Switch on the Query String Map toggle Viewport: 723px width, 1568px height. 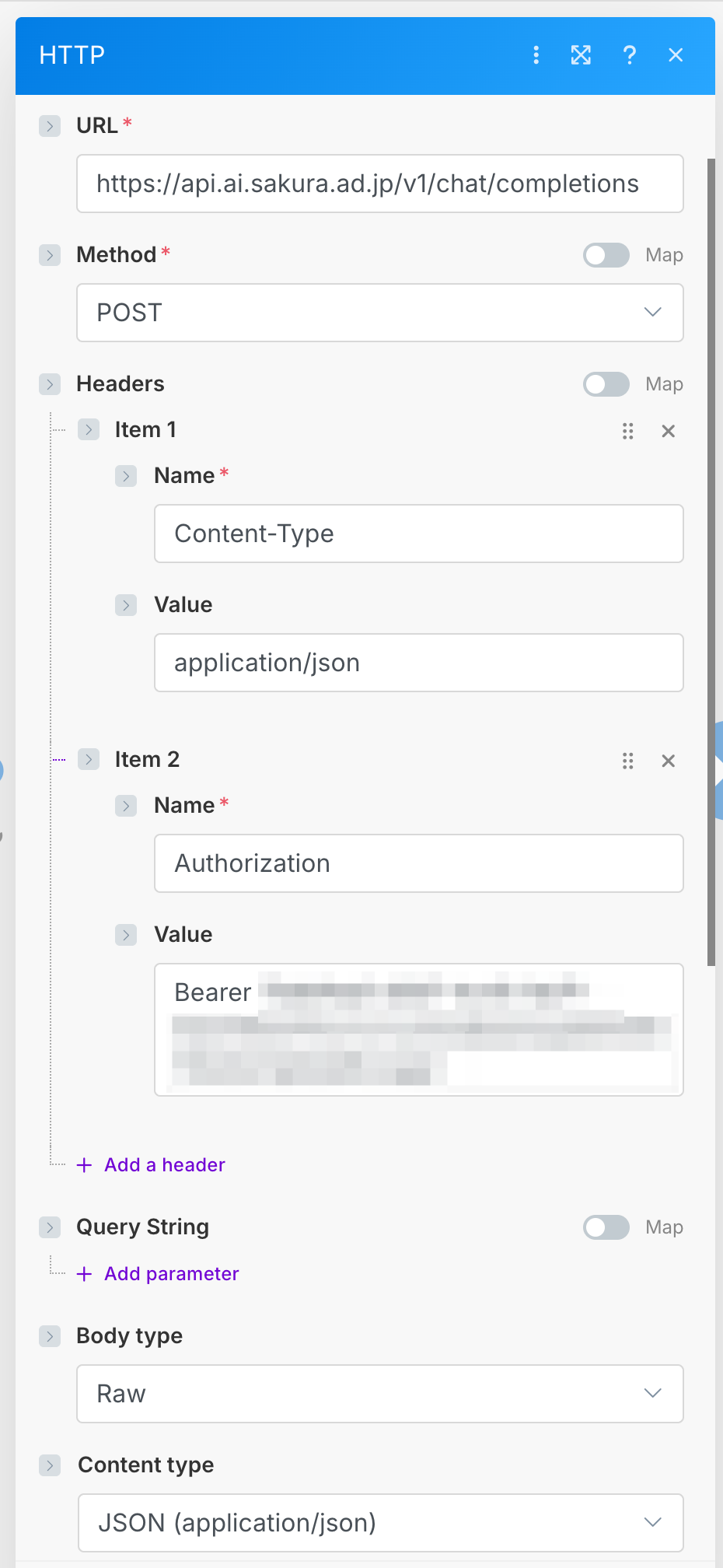[606, 1227]
